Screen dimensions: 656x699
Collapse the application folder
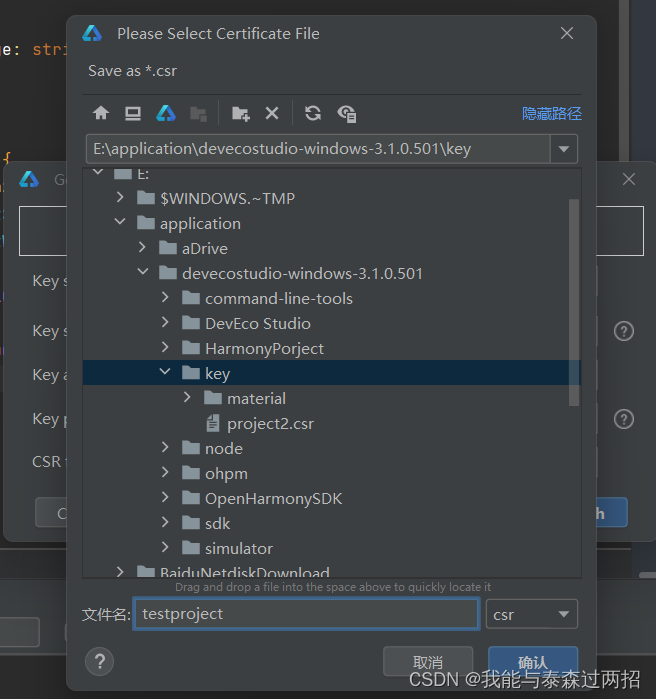point(120,222)
